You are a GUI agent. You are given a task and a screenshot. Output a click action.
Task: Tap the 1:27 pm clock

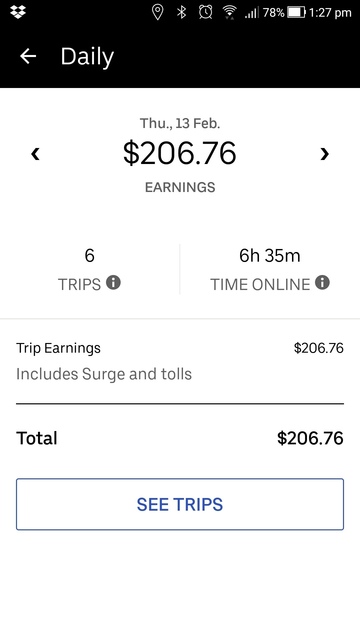[330, 13]
